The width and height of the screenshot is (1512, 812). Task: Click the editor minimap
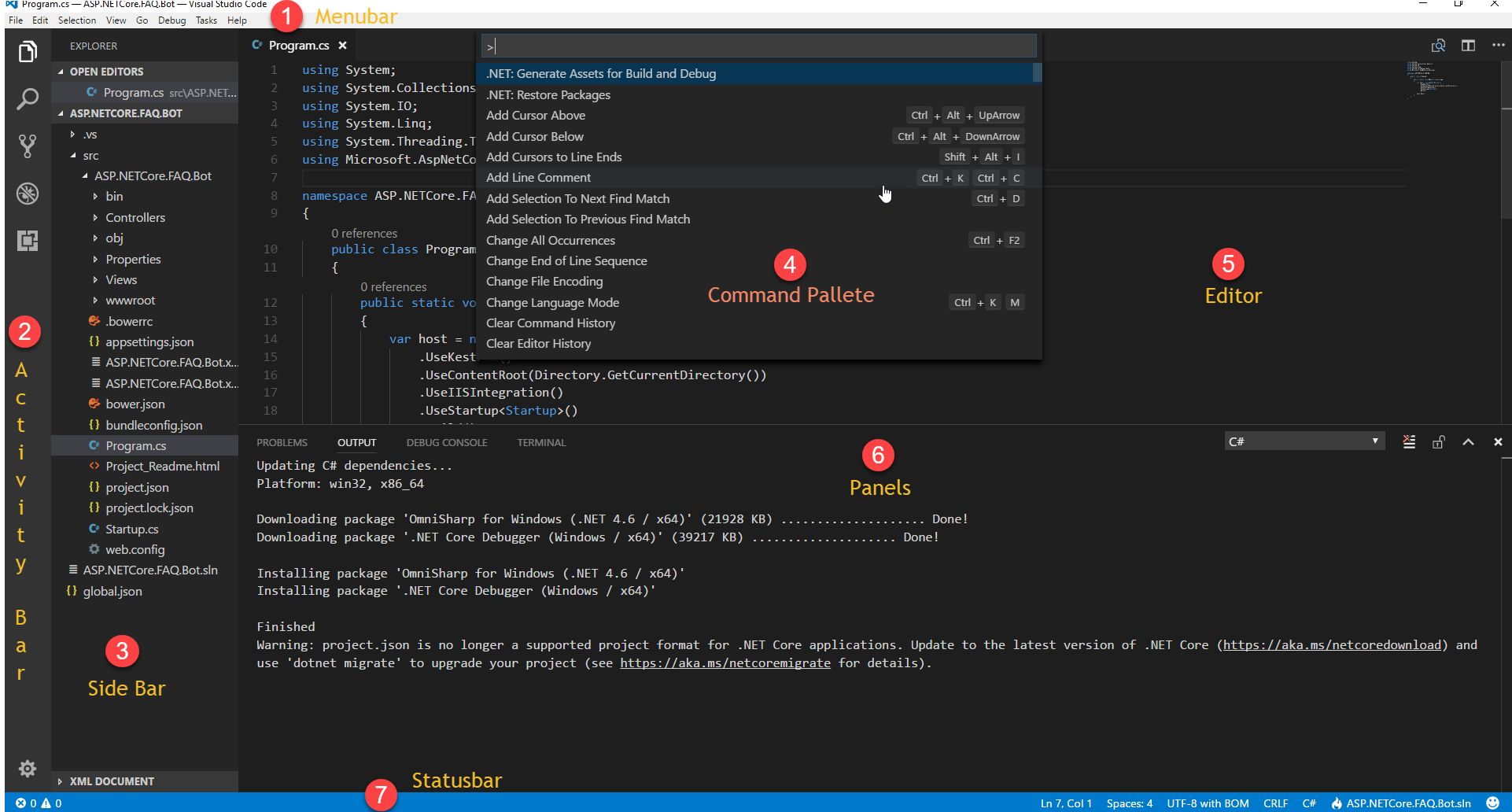tap(1432, 81)
